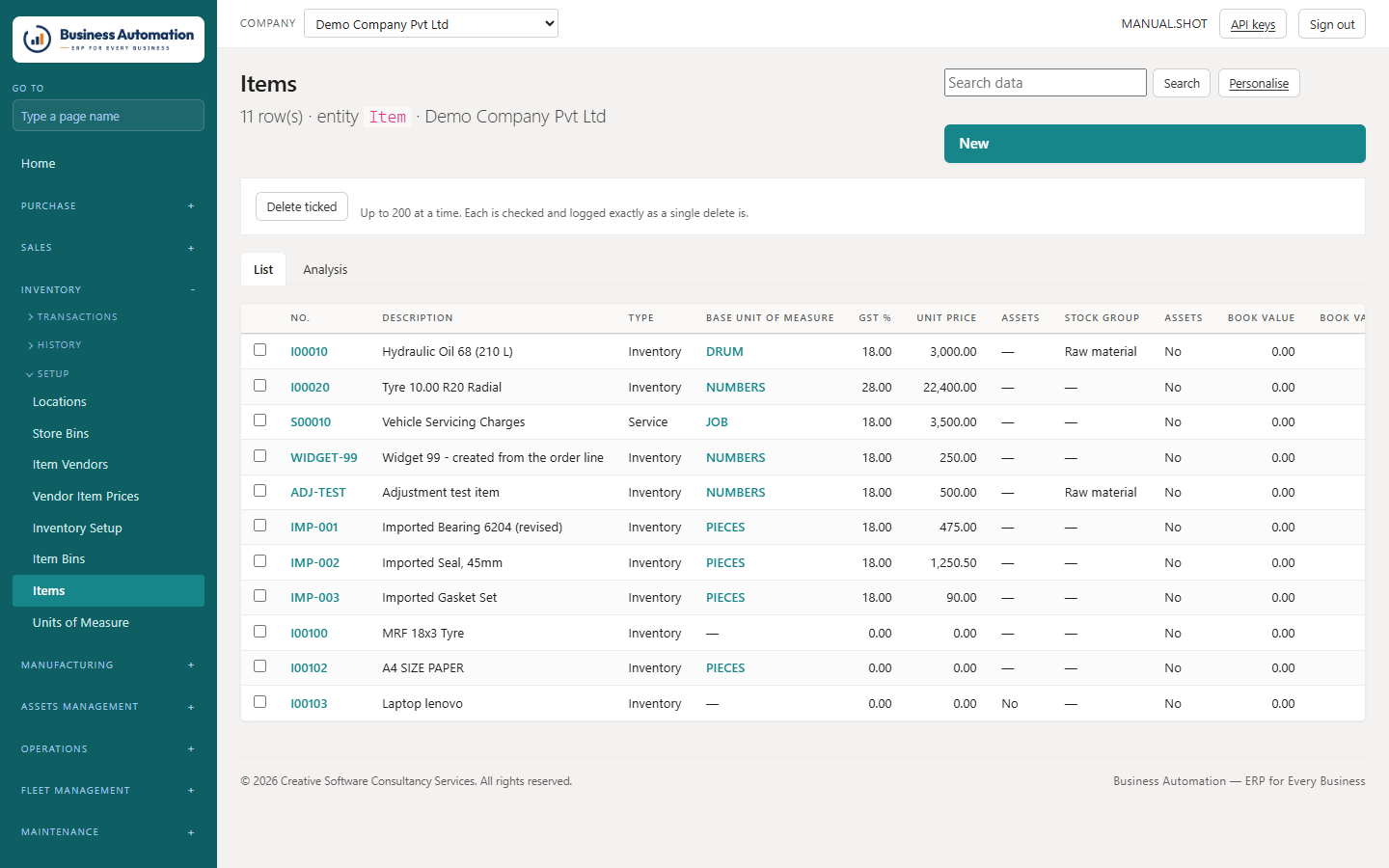Expand the Operations section
This screenshot has width=1389, height=868.
108,748
